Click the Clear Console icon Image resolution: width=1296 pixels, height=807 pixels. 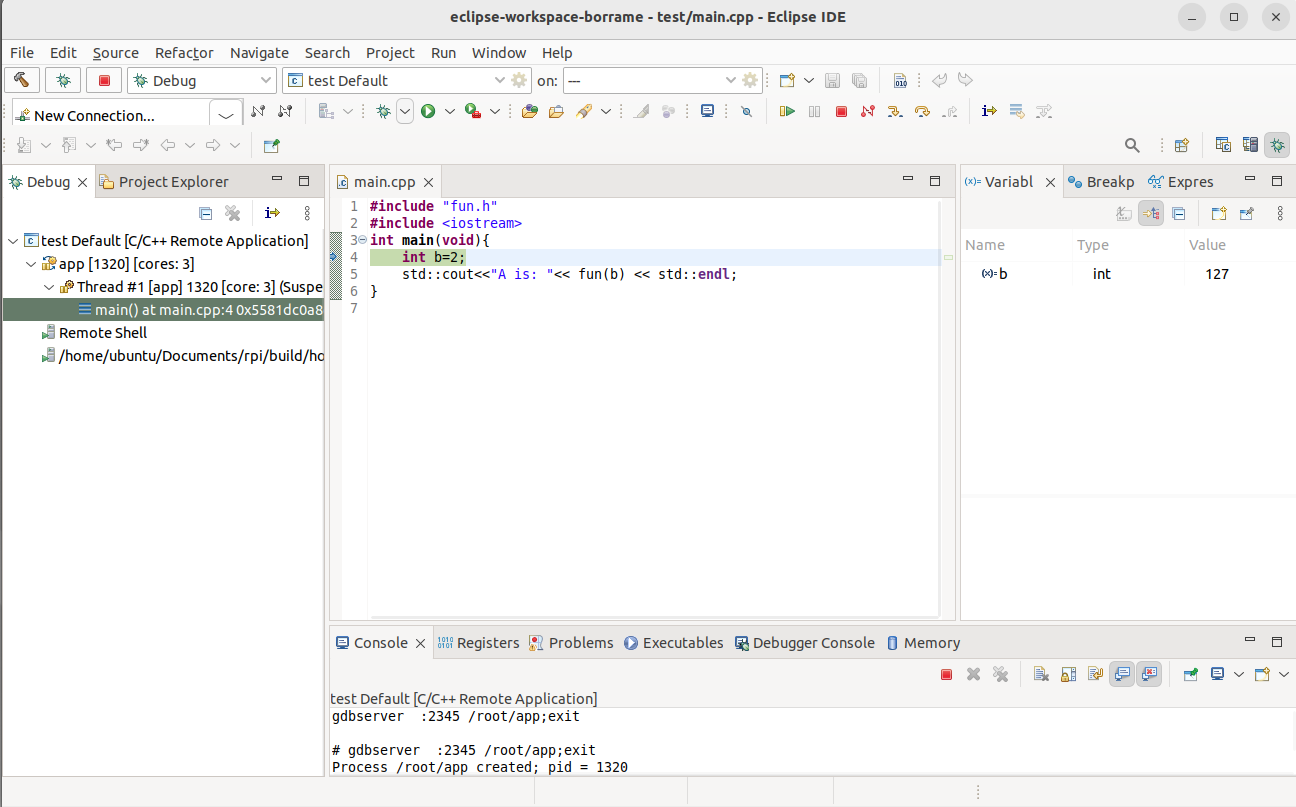[x=1041, y=675]
